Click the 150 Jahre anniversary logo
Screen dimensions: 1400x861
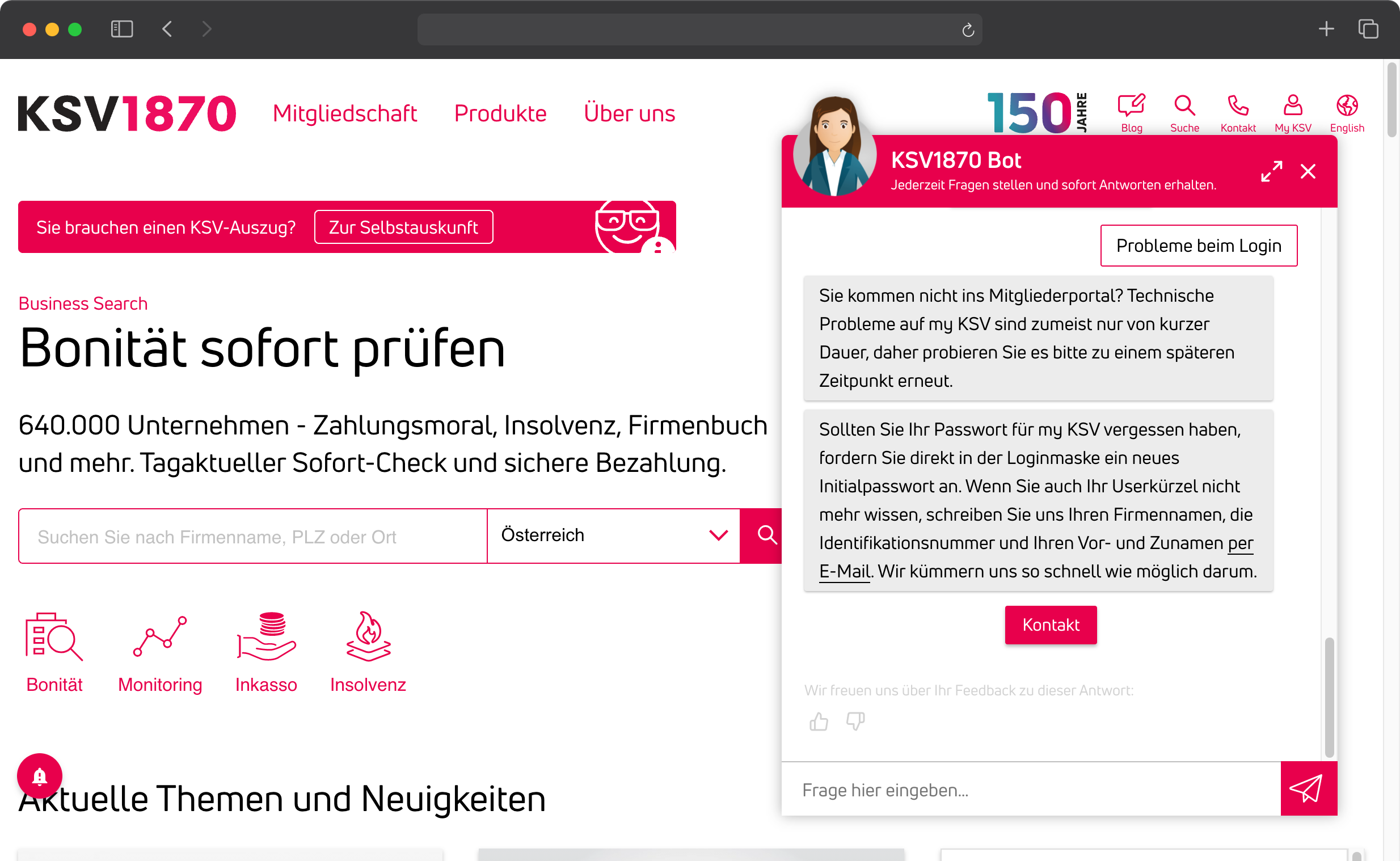click(1038, 113)
